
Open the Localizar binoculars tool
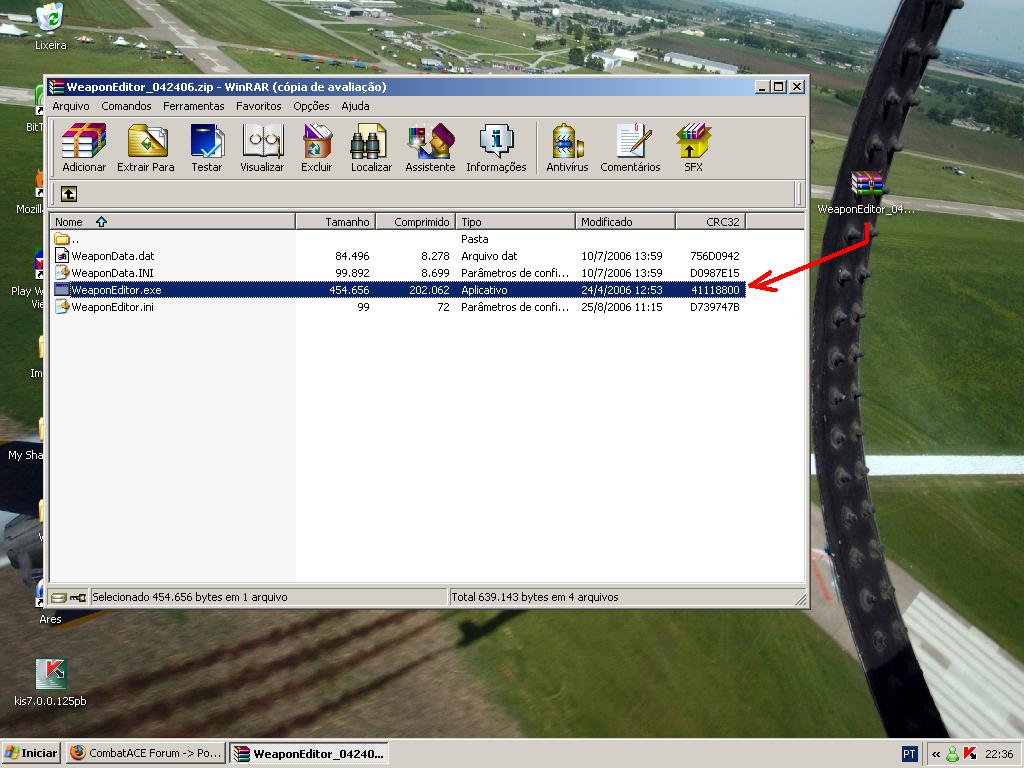(371, 148)
